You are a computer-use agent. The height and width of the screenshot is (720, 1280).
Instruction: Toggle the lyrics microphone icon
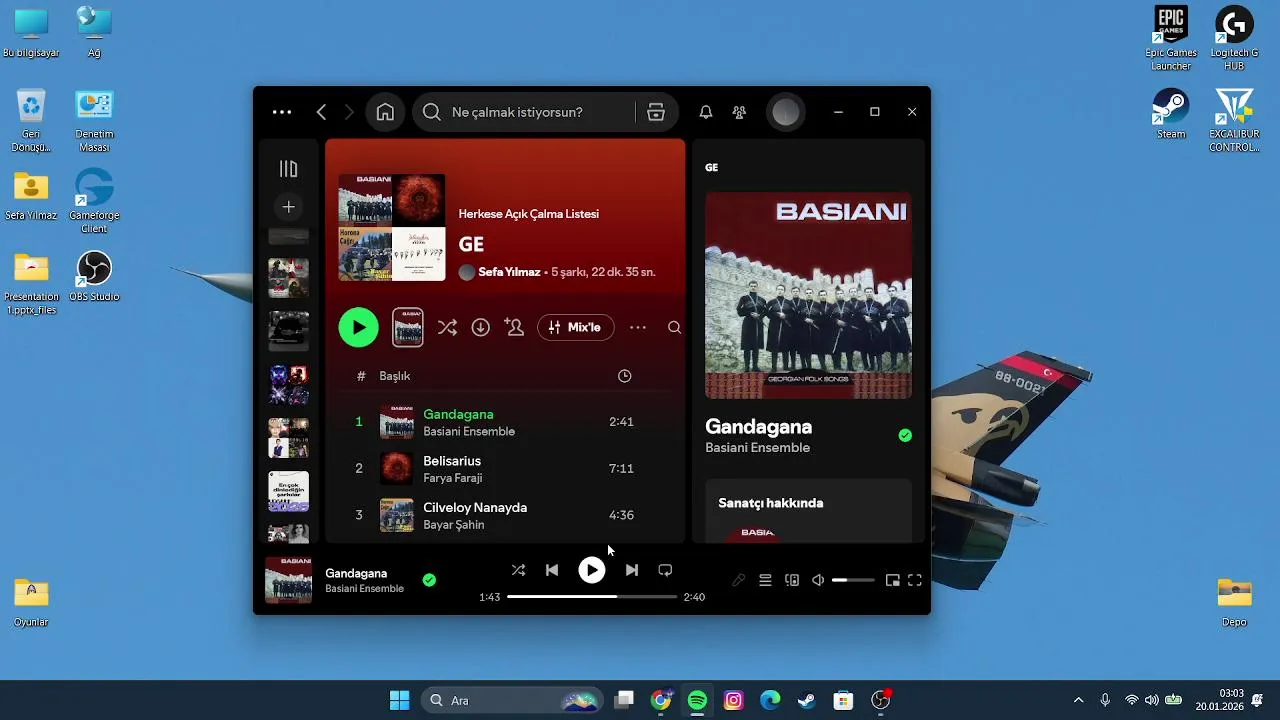[739, 580]
